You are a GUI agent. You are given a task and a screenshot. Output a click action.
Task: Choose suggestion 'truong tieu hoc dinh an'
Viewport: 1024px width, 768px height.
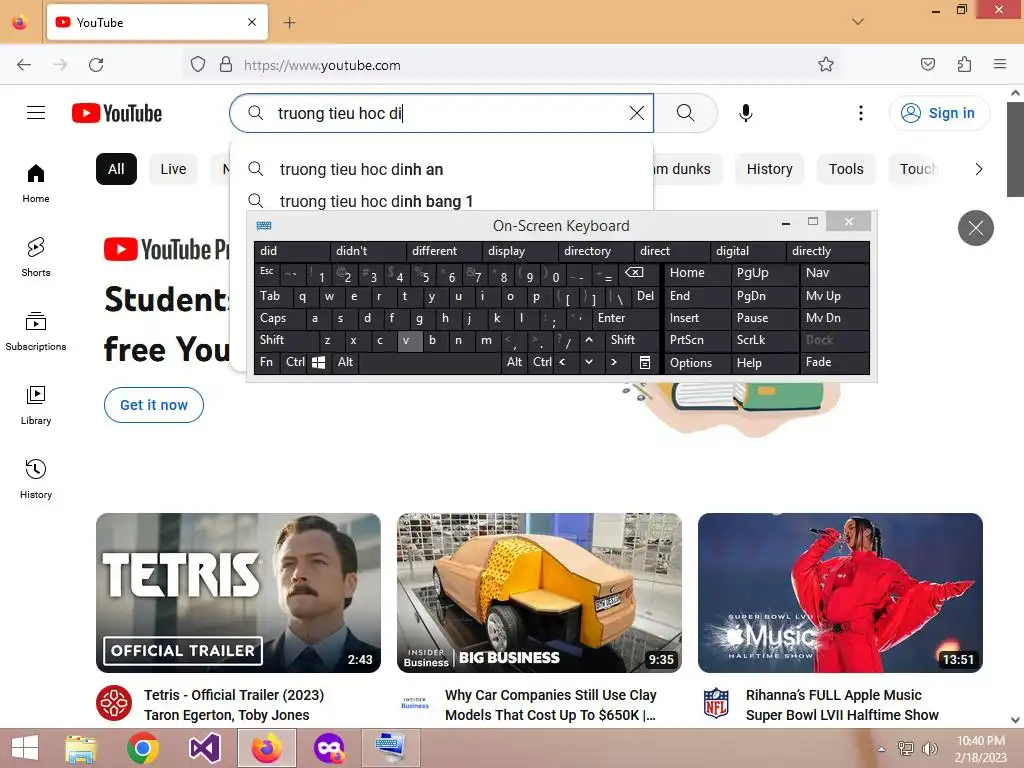point(441,169)
